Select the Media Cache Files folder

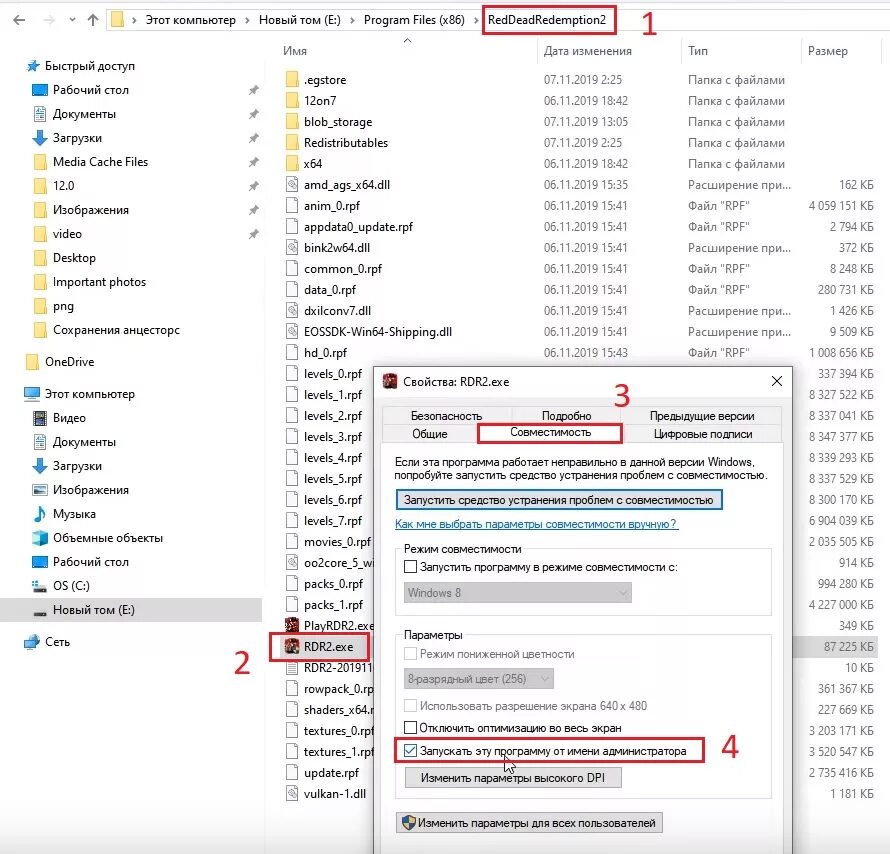click(x=100, y=162)
